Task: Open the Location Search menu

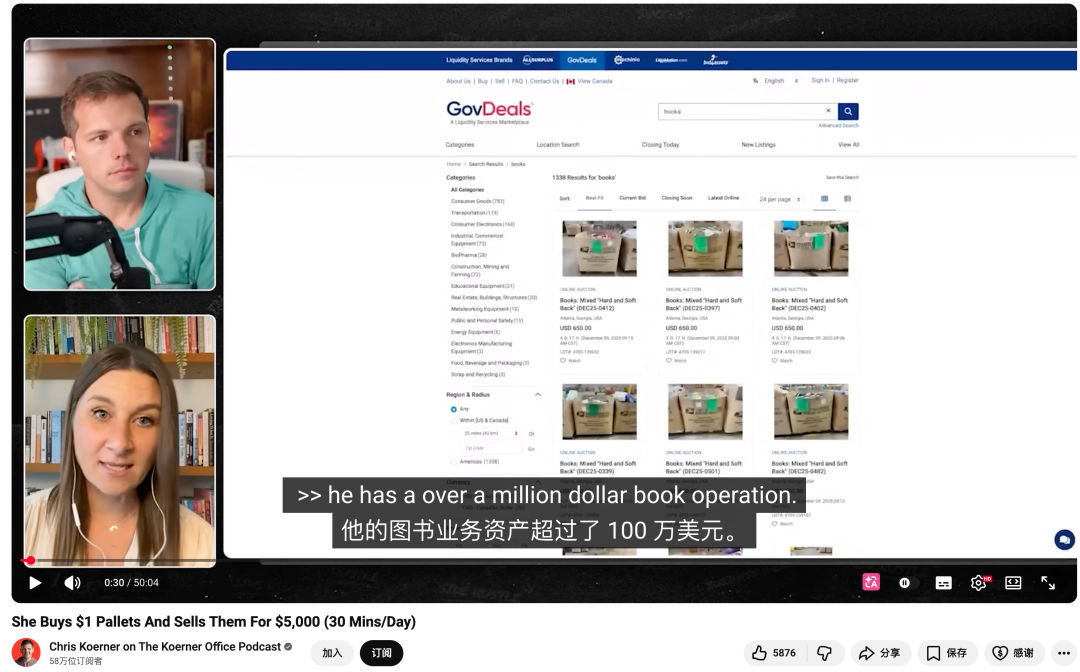Action: (558, 145)
